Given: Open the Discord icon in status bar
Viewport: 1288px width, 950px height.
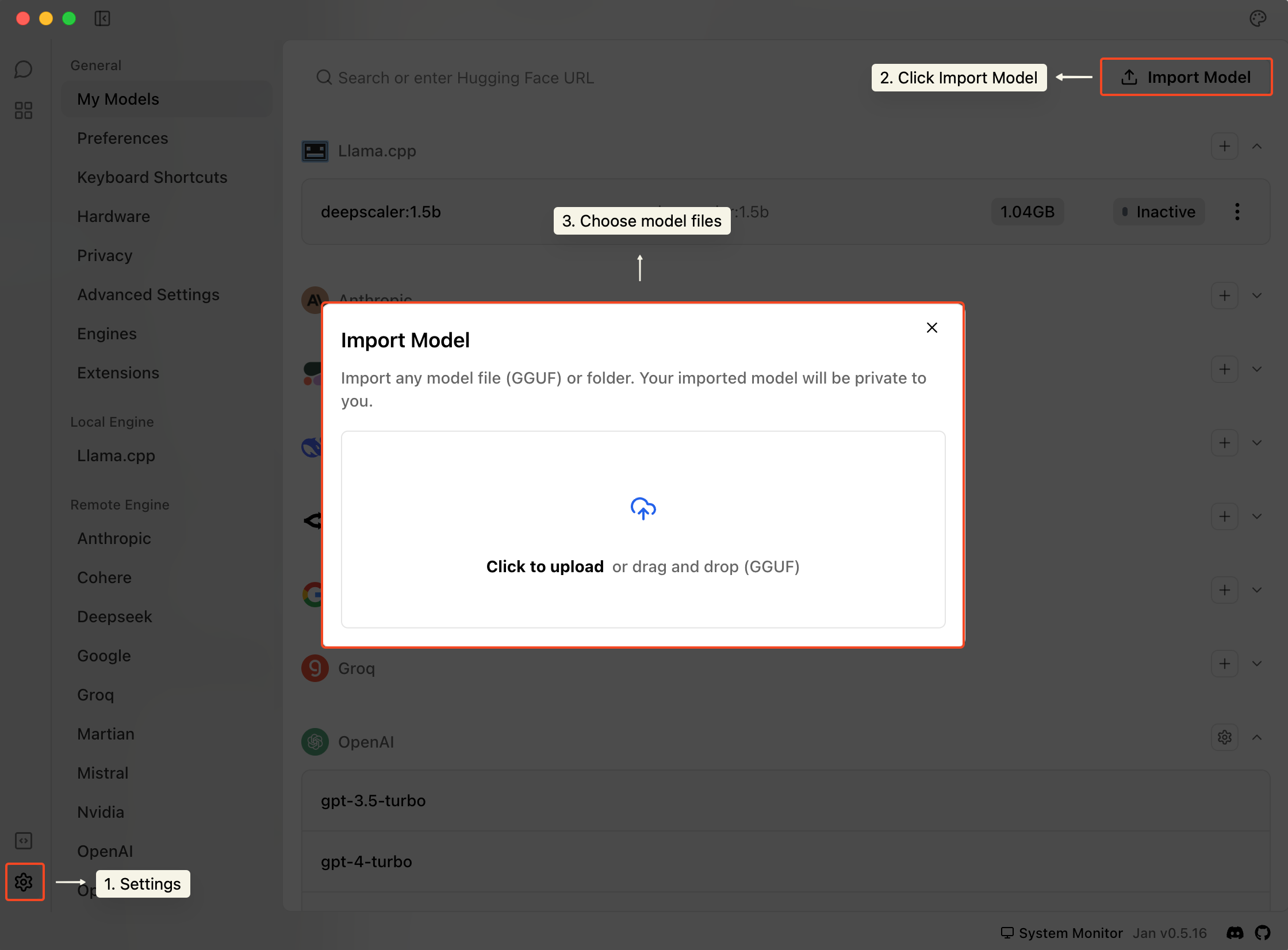Looking at the screenshot, I should pos(1235,933).
